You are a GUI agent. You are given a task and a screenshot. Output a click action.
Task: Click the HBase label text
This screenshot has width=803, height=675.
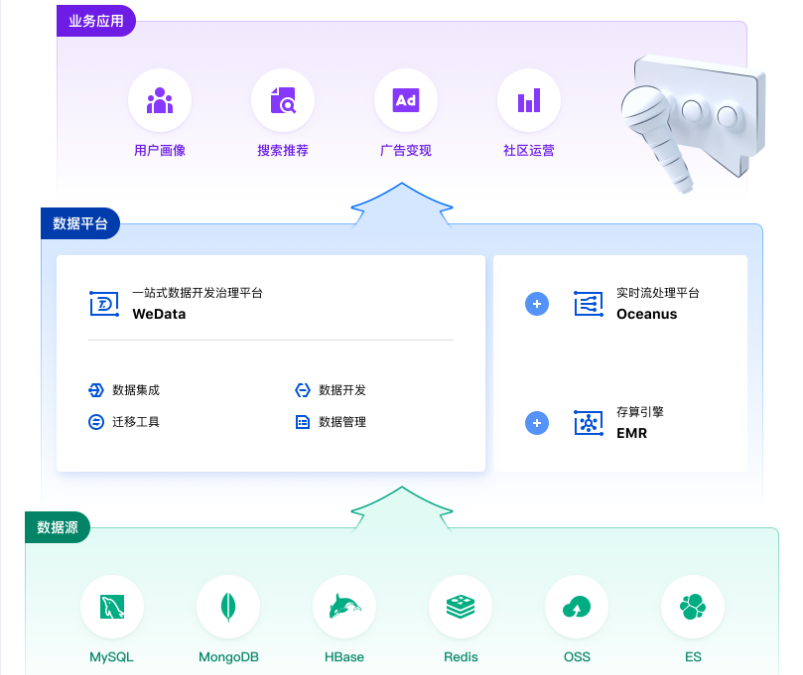pos(344,657)
